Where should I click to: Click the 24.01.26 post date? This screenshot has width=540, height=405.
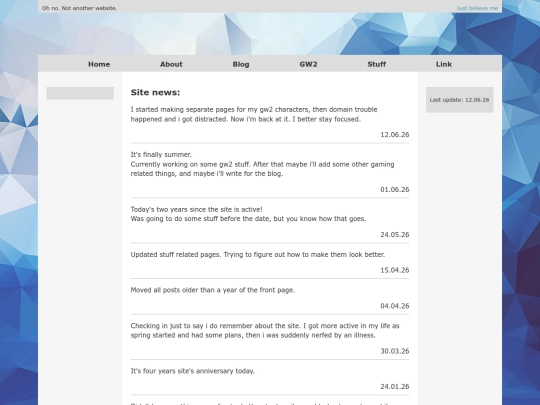(395, 386)
